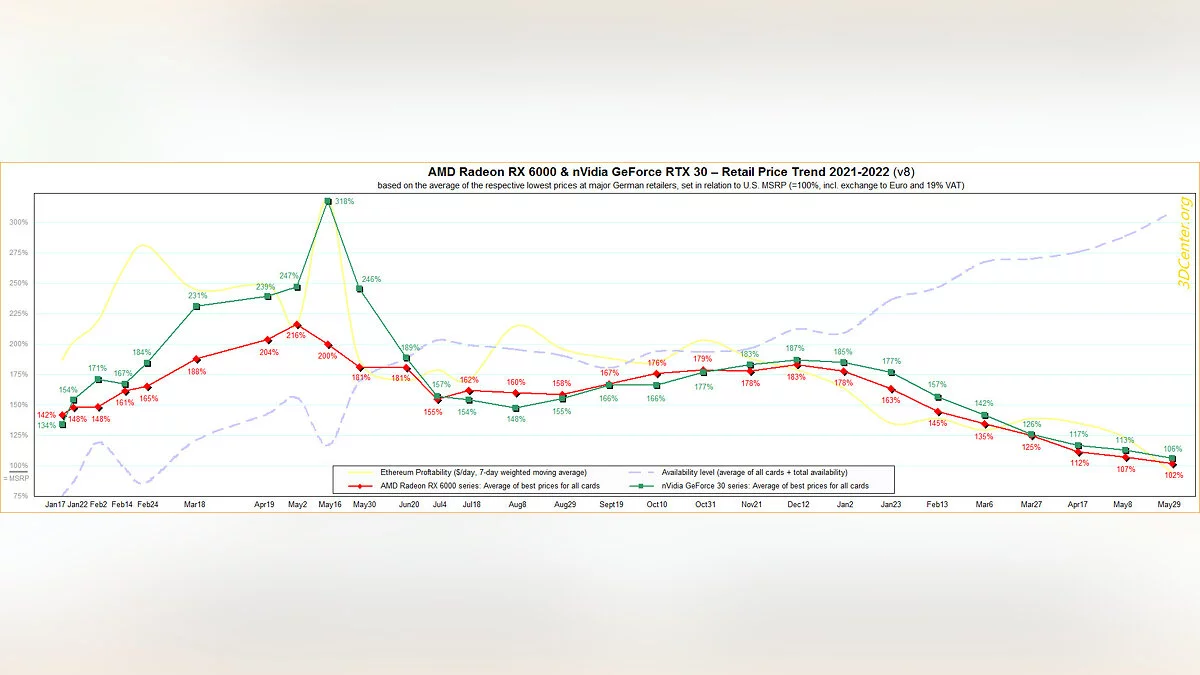Click the green 187% label at Dec12

[797, 350]
